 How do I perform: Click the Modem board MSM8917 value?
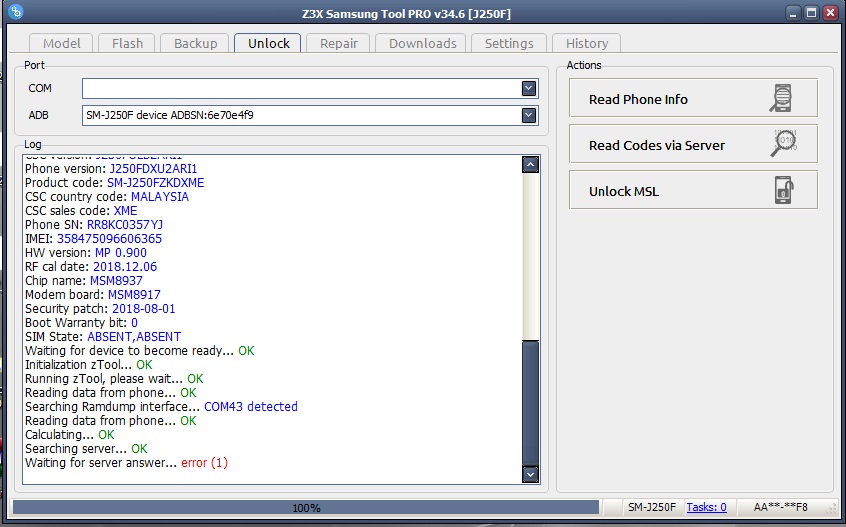pos(134,295)
